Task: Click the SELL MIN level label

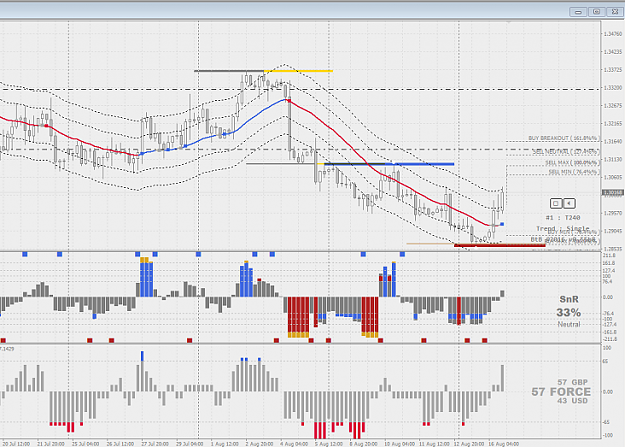Action: pyautogui.click(x=574, y=172)
